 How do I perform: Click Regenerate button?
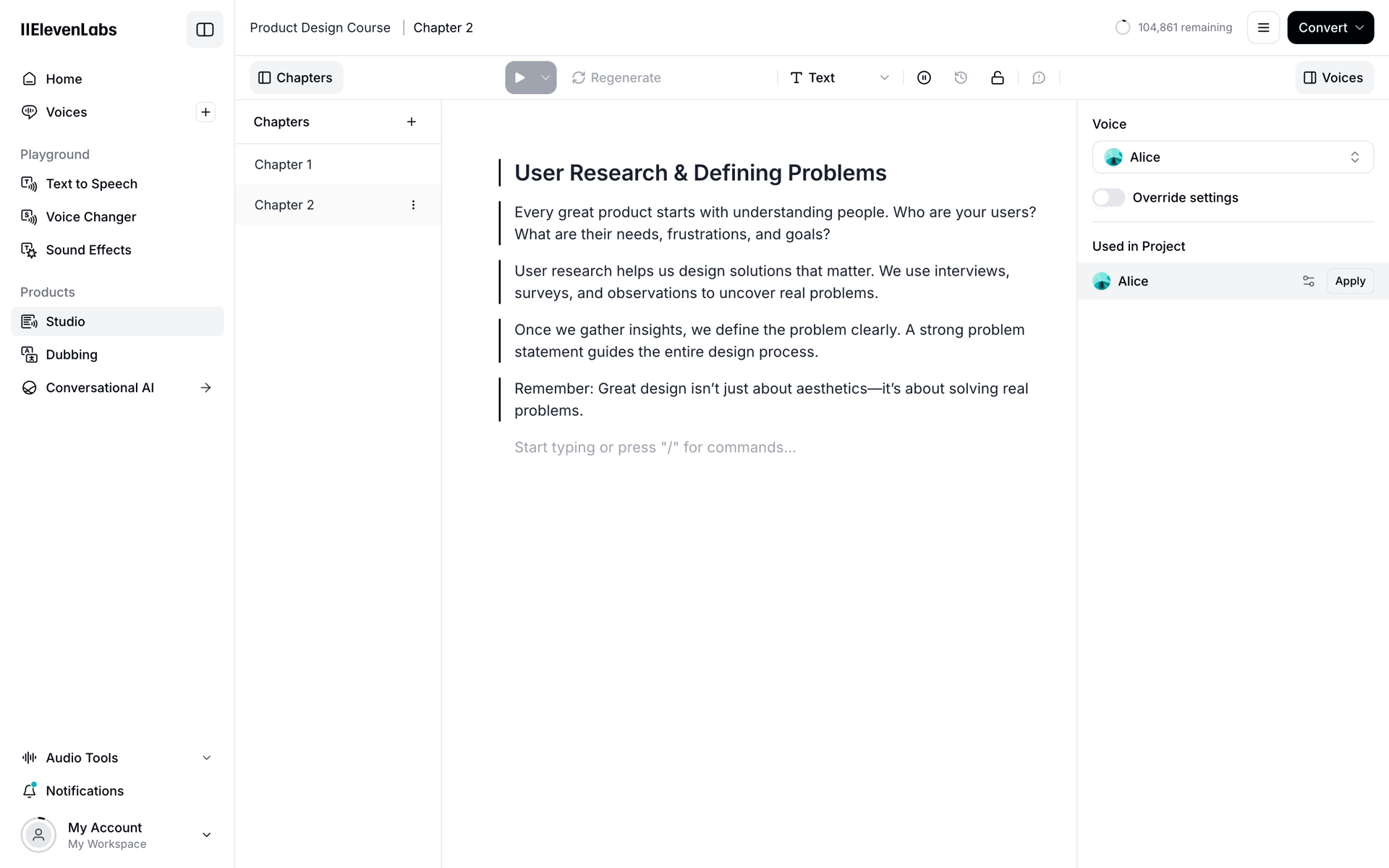[x=616, y=77]
